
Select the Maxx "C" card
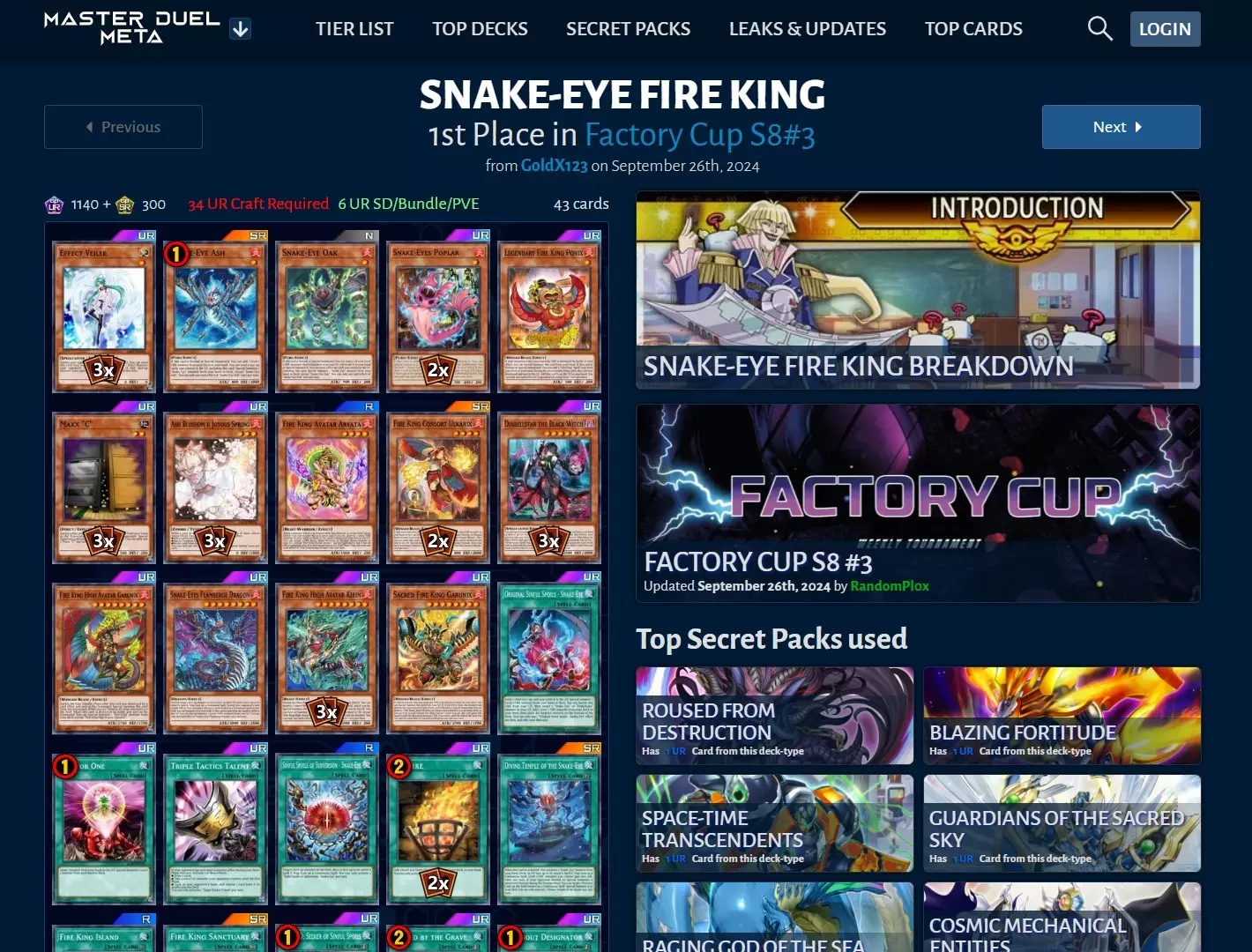pyautogui.click(x=104, y=487)
